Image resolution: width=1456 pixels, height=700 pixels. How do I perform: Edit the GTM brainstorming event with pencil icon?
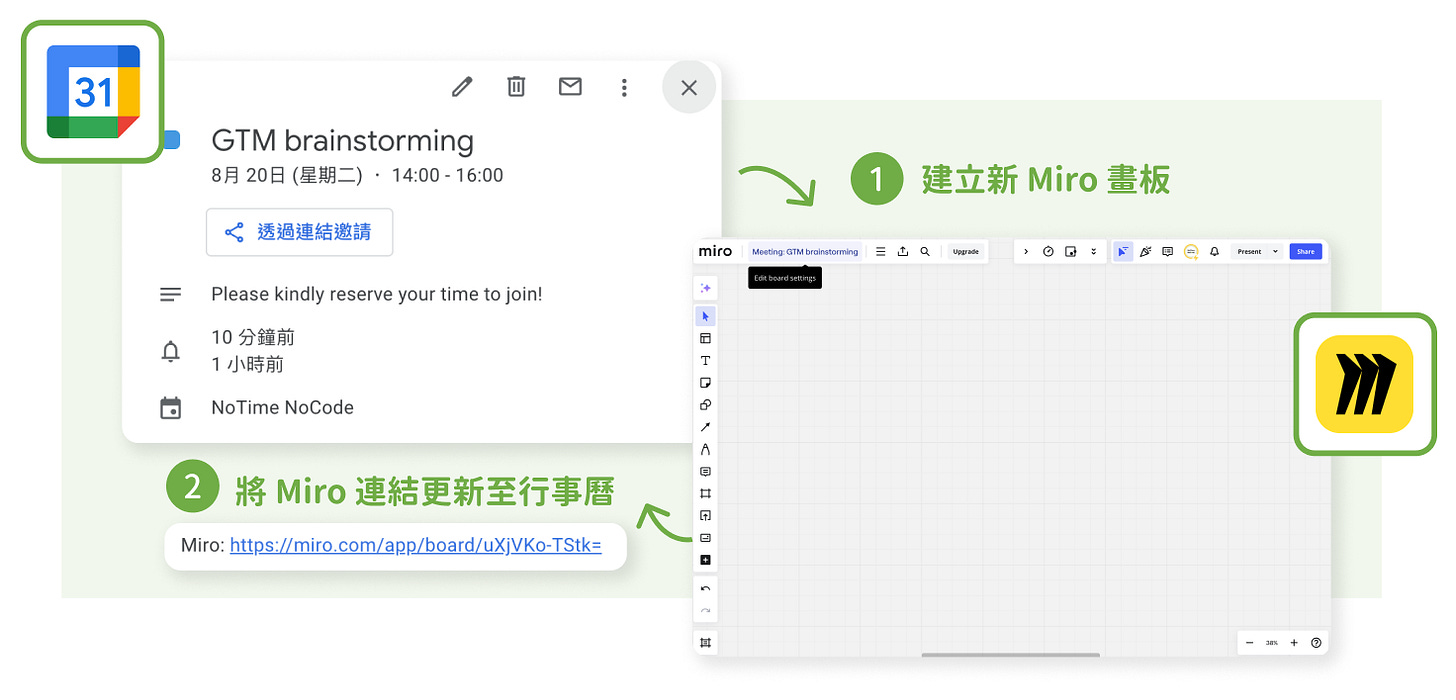[x=461, y=87]
